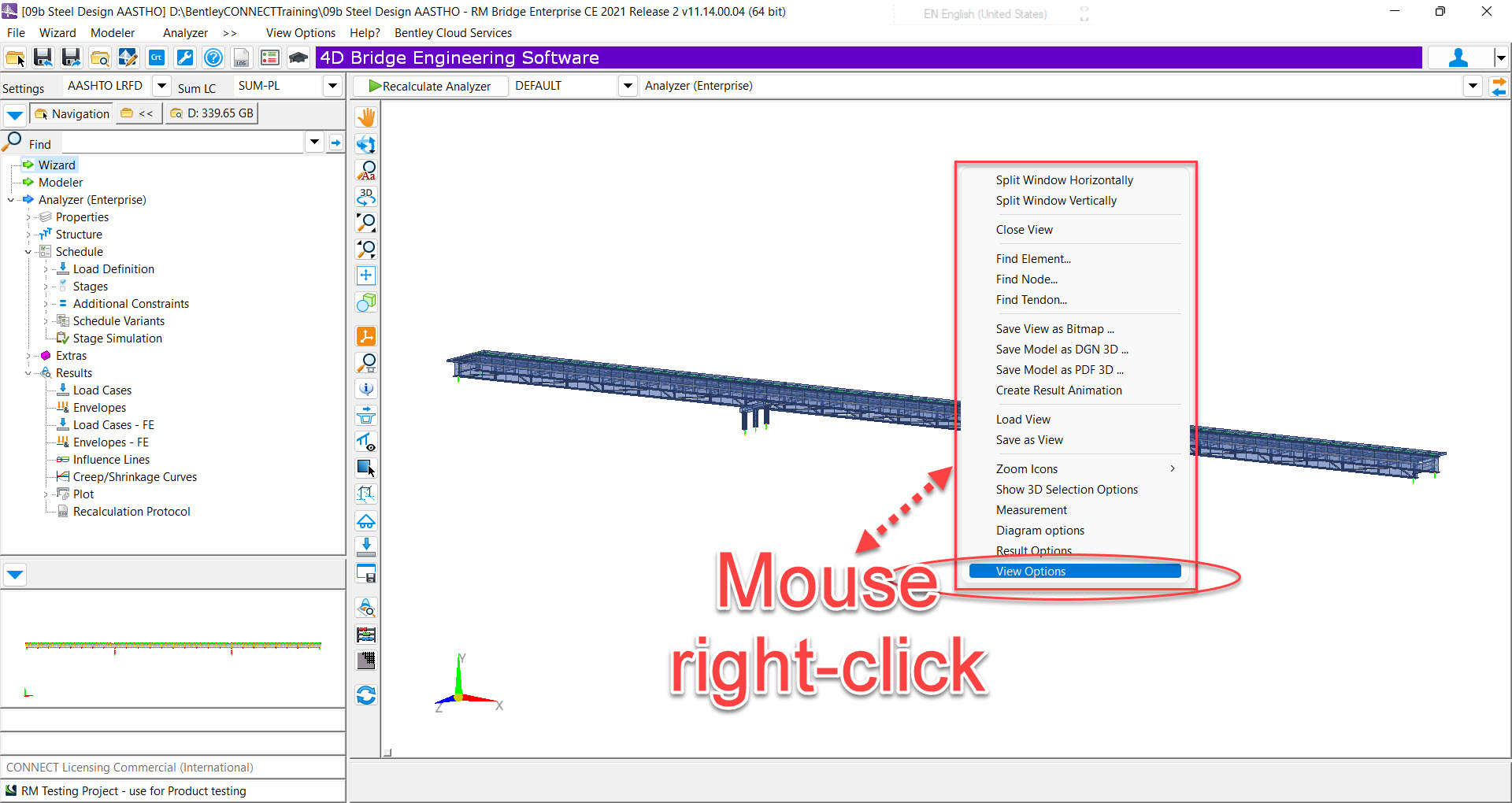Click the fit-all move arrows icon
The width and height of the screenshot is (1512, 803).
click(366, 276)
